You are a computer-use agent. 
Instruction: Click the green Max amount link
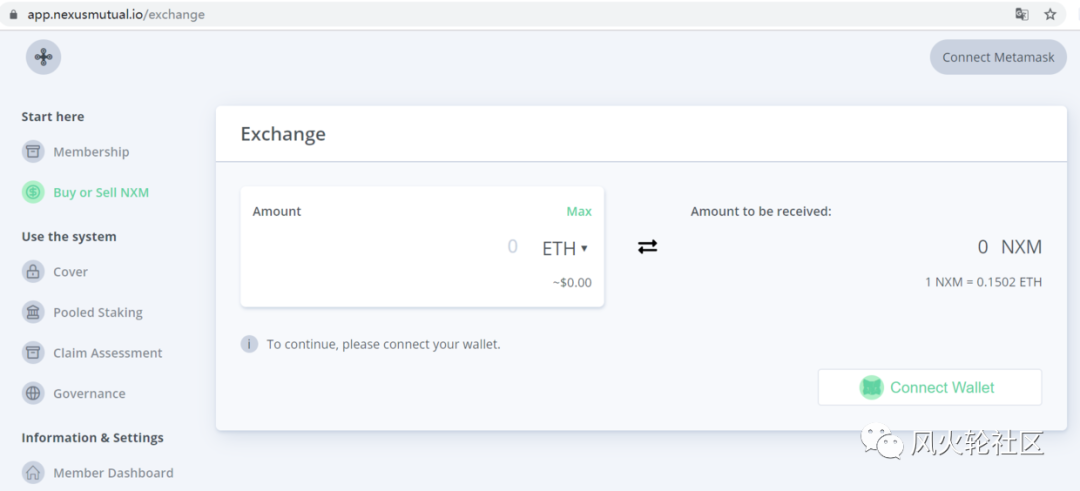(x=579, y=211)
